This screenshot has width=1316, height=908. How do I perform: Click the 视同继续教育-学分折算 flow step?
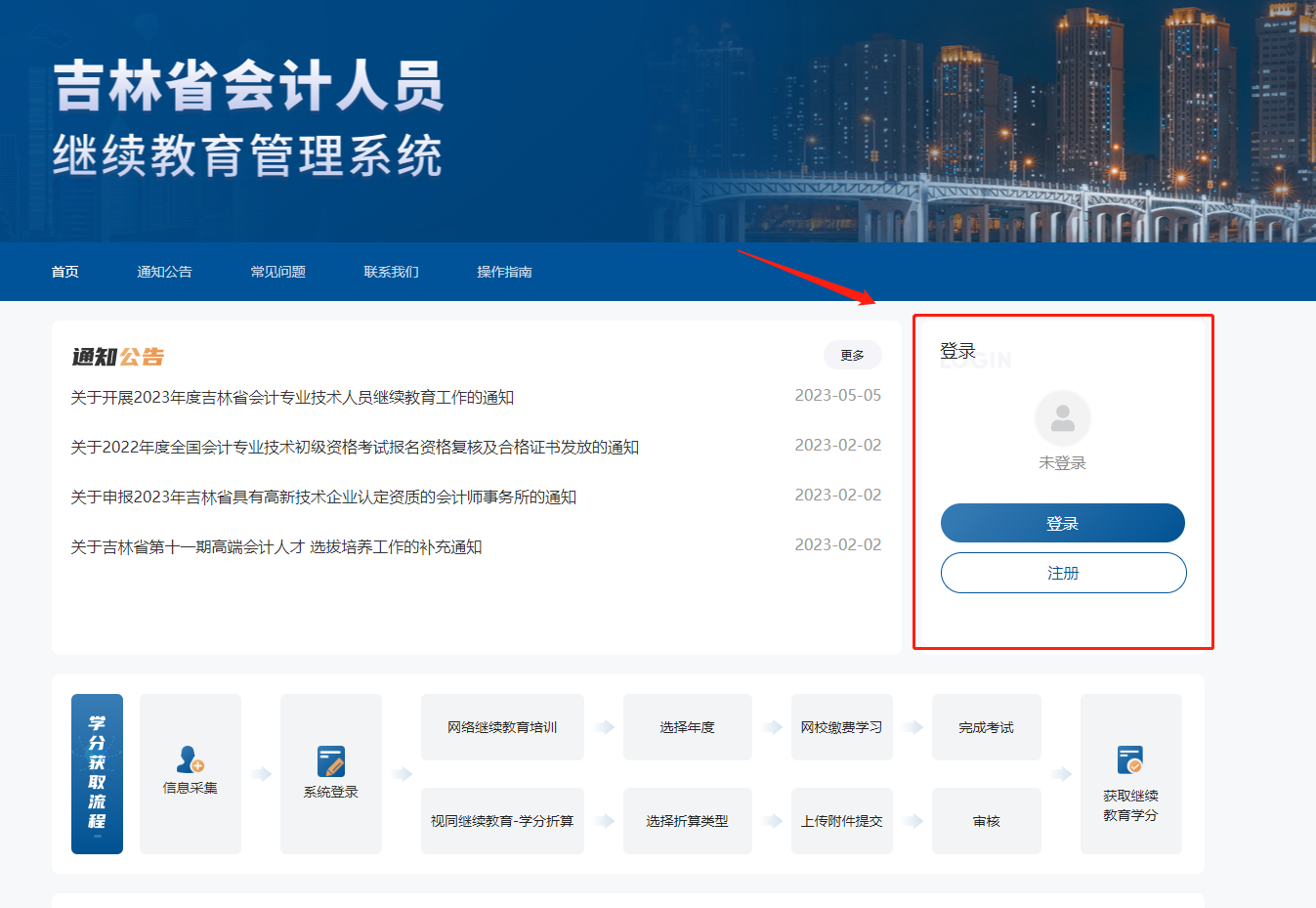(502, 821)
